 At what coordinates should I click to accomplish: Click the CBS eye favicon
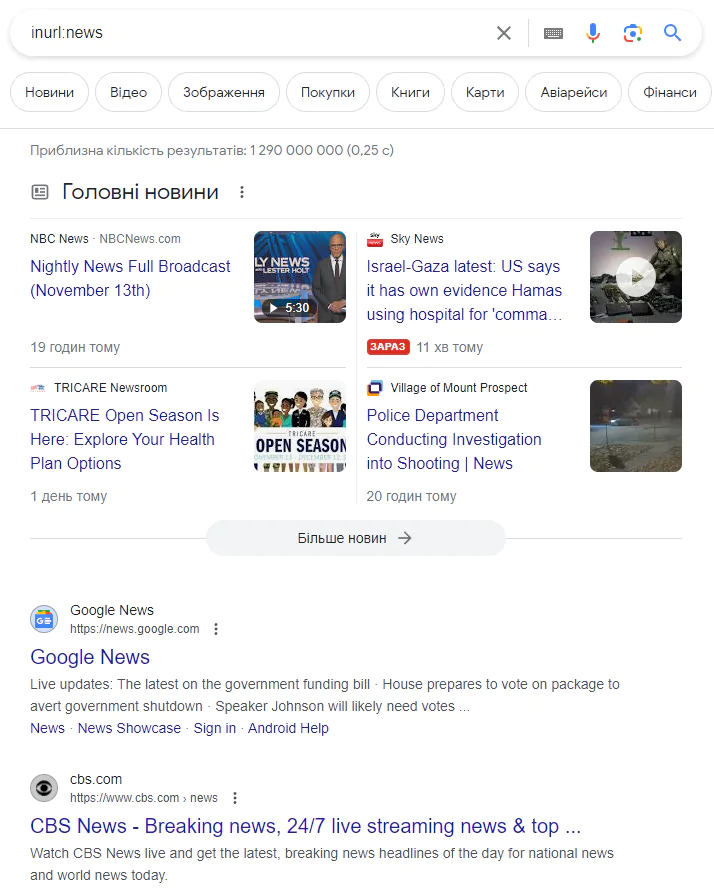click(x=44, y=788)
